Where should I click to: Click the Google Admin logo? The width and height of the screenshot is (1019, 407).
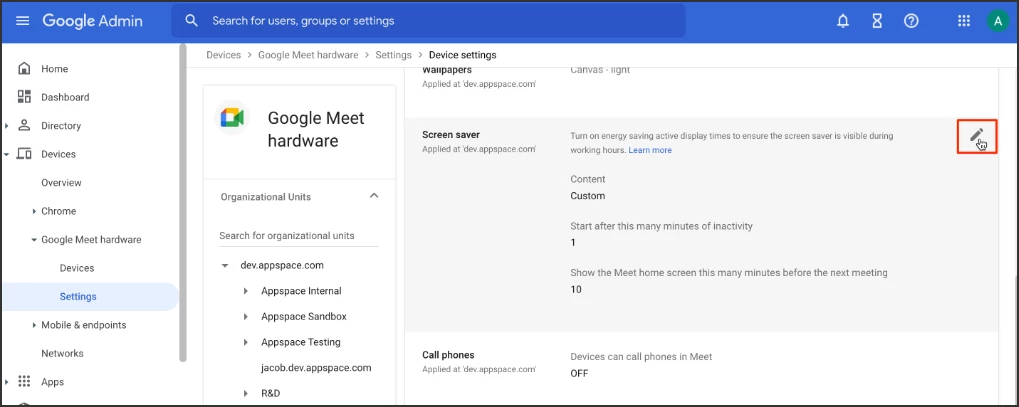[x=92, y=21]
